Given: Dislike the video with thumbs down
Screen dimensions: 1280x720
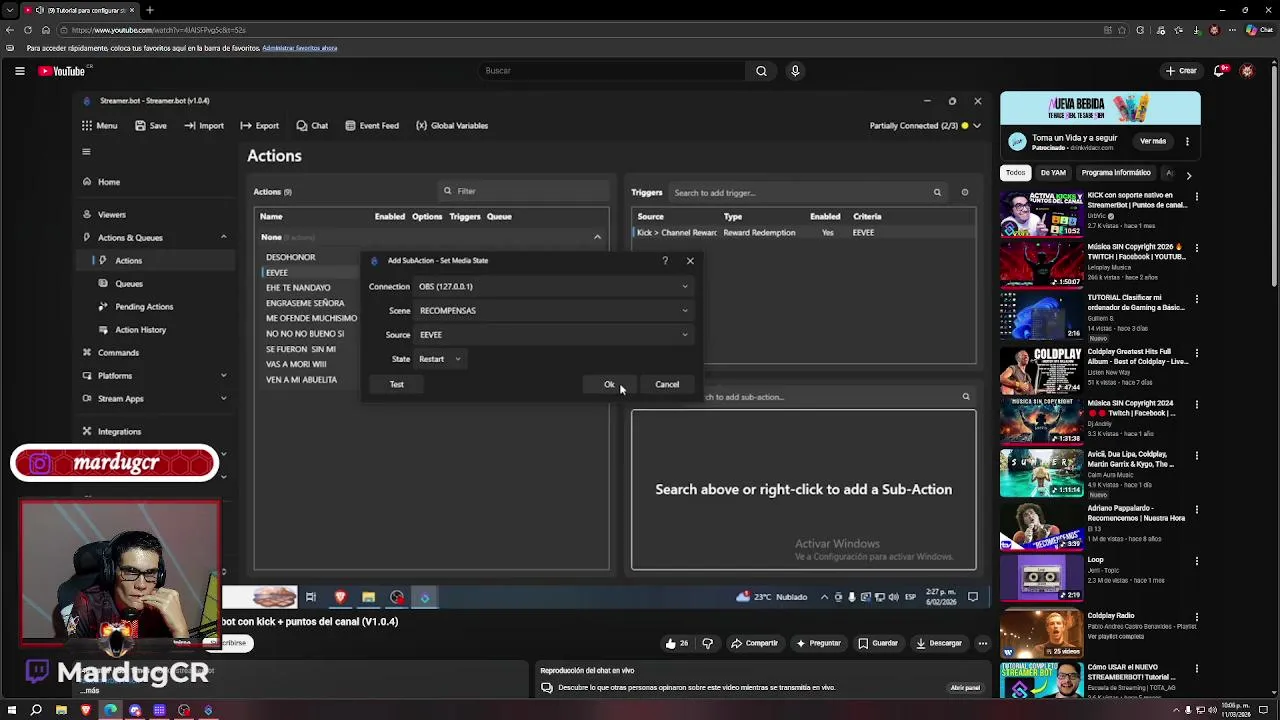Looking at the screenshot, I should tap(707, 644).
